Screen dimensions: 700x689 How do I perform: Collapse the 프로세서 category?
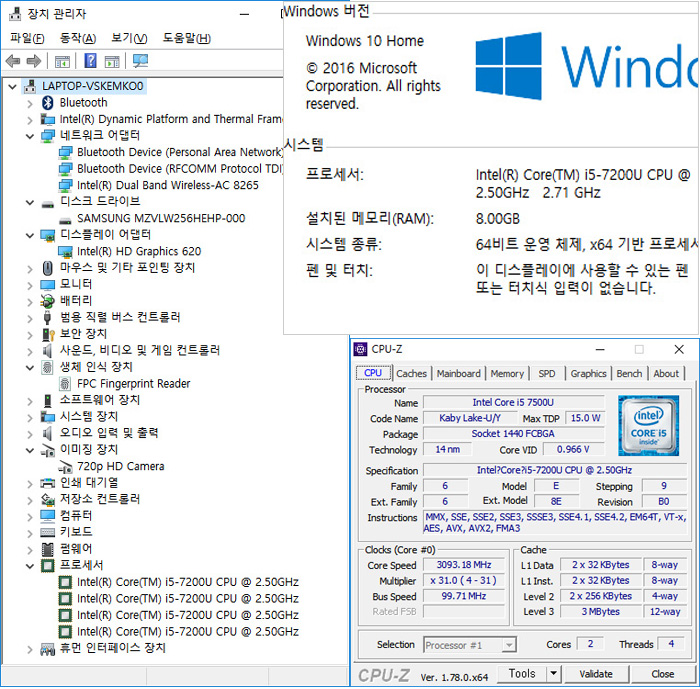pyautogui.click(x=30, y=566)
